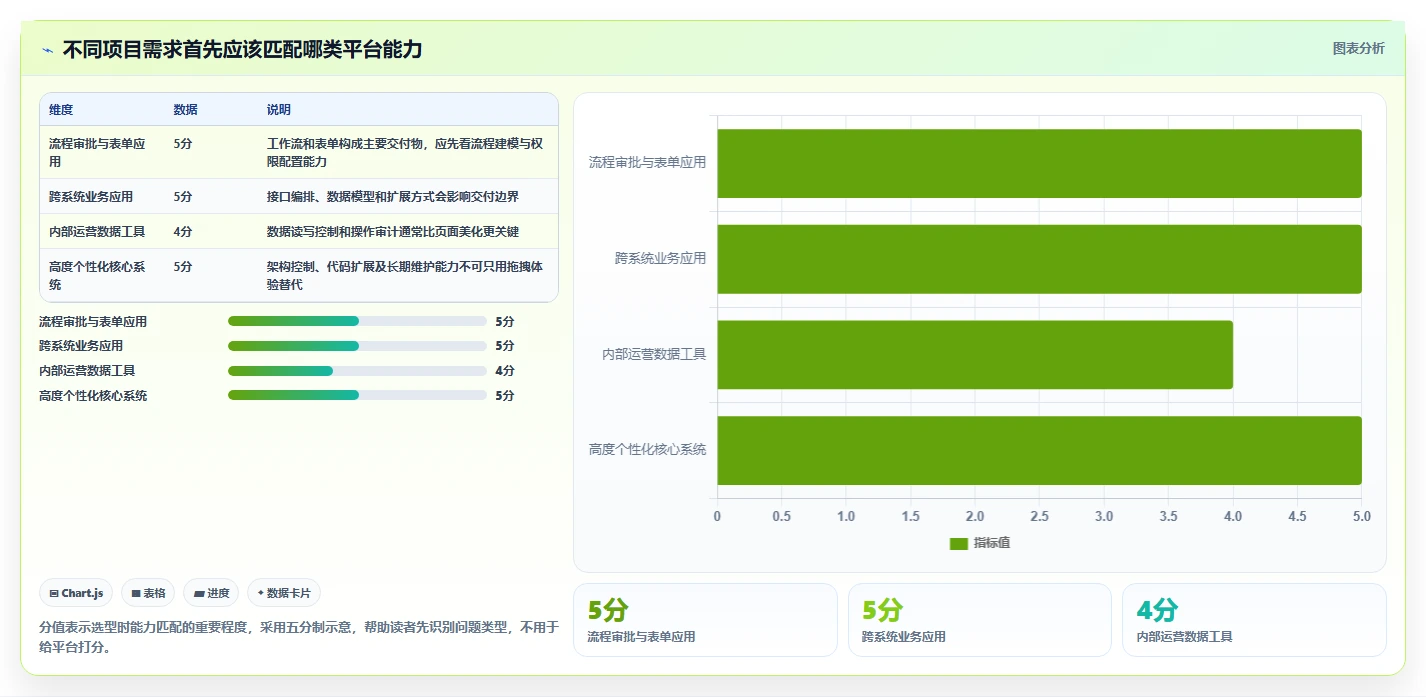The image size is (1426, 697).
Task: Click the 维度 column header
Action: [61, 110]
